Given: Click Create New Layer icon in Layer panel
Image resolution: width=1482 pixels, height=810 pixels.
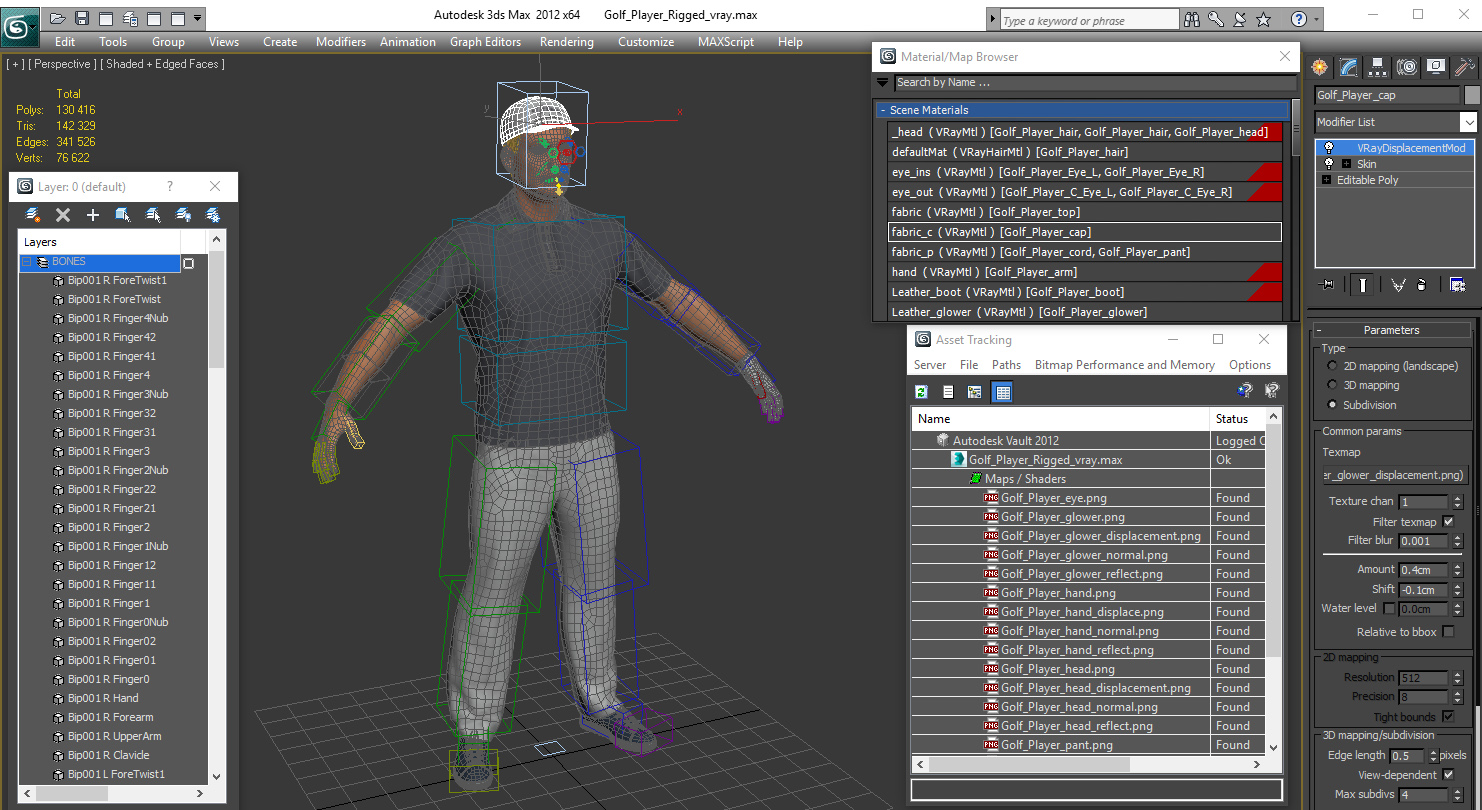Looking at the screenshot, I should pos(33,215).
